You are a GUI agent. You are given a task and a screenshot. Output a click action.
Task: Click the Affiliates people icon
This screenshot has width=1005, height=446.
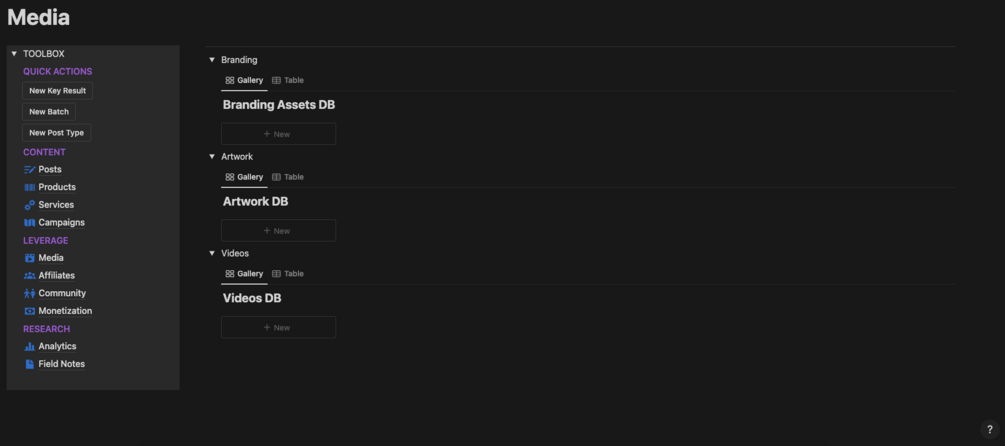coord(29,276)
